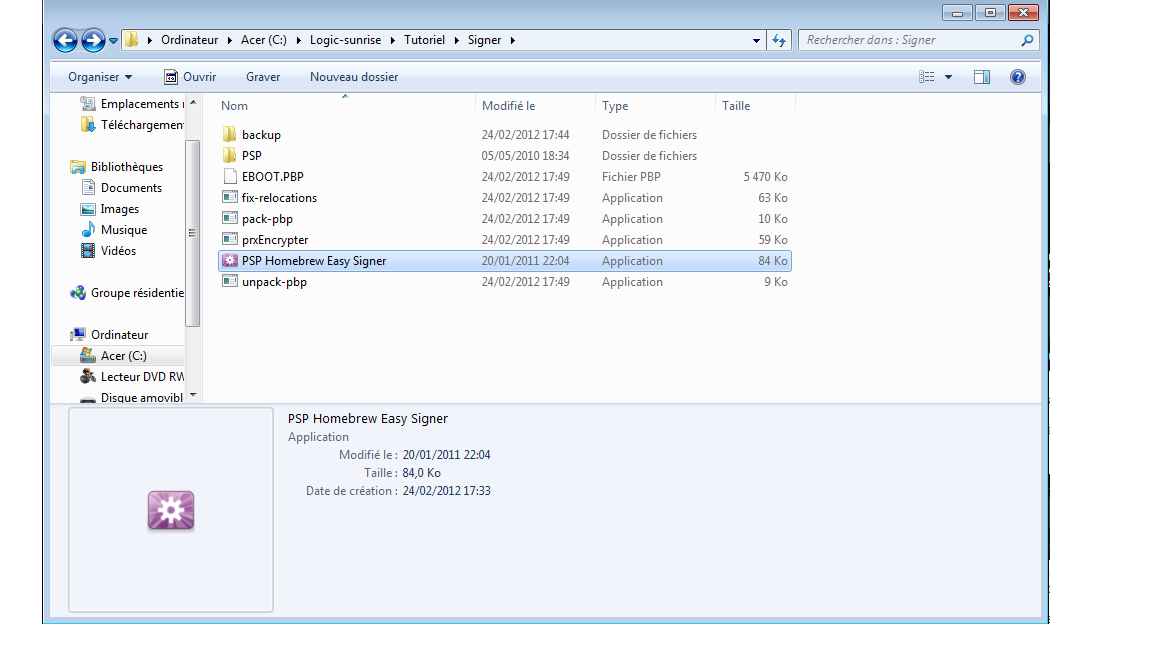Viewport: 1152px width, 648px height.
Task: Click the EBOOT.PBP file name
Action: 273,177
